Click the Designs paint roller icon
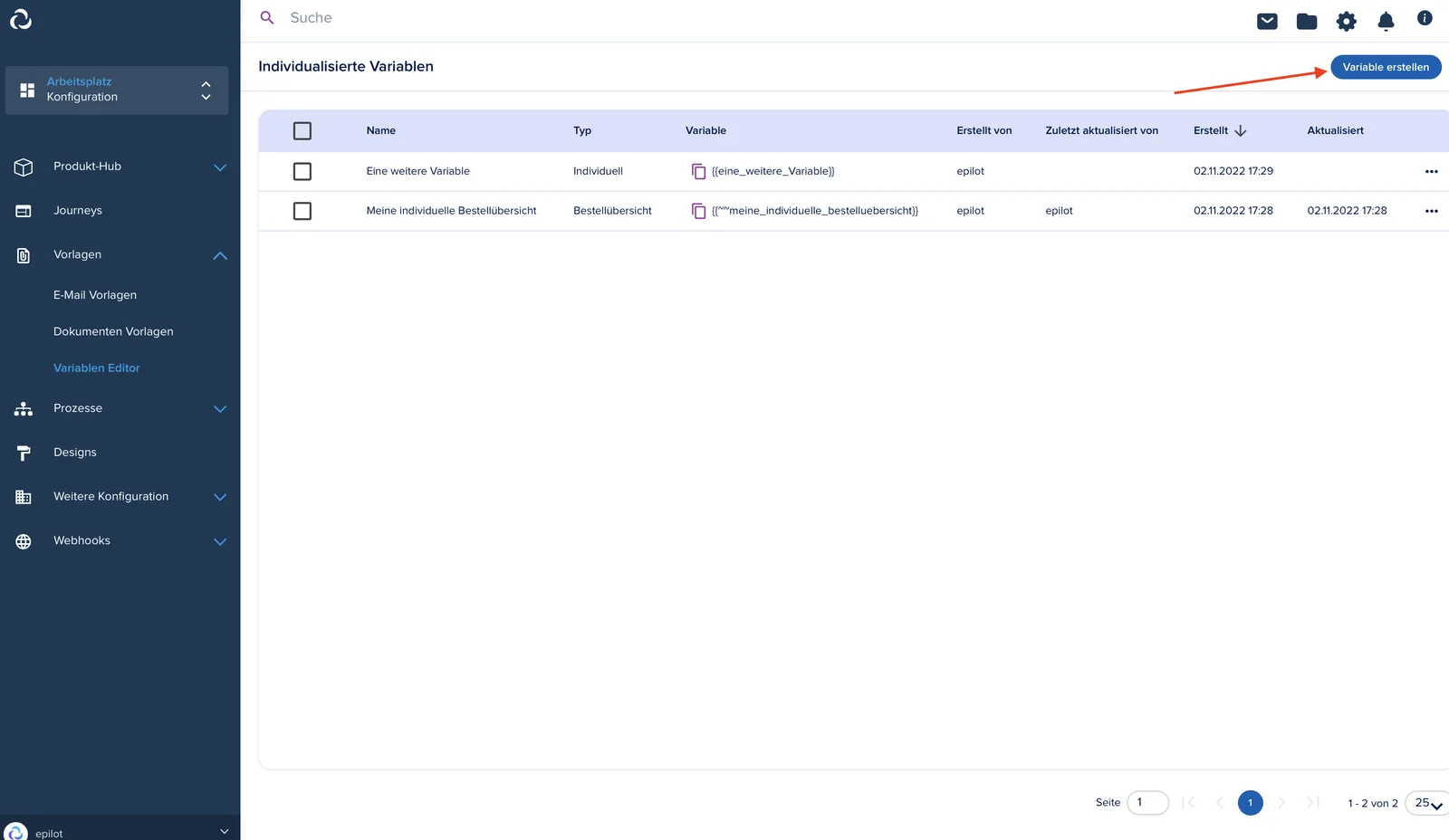The image size is (1449, 840). pyautogui.click(x=24, y=453)
